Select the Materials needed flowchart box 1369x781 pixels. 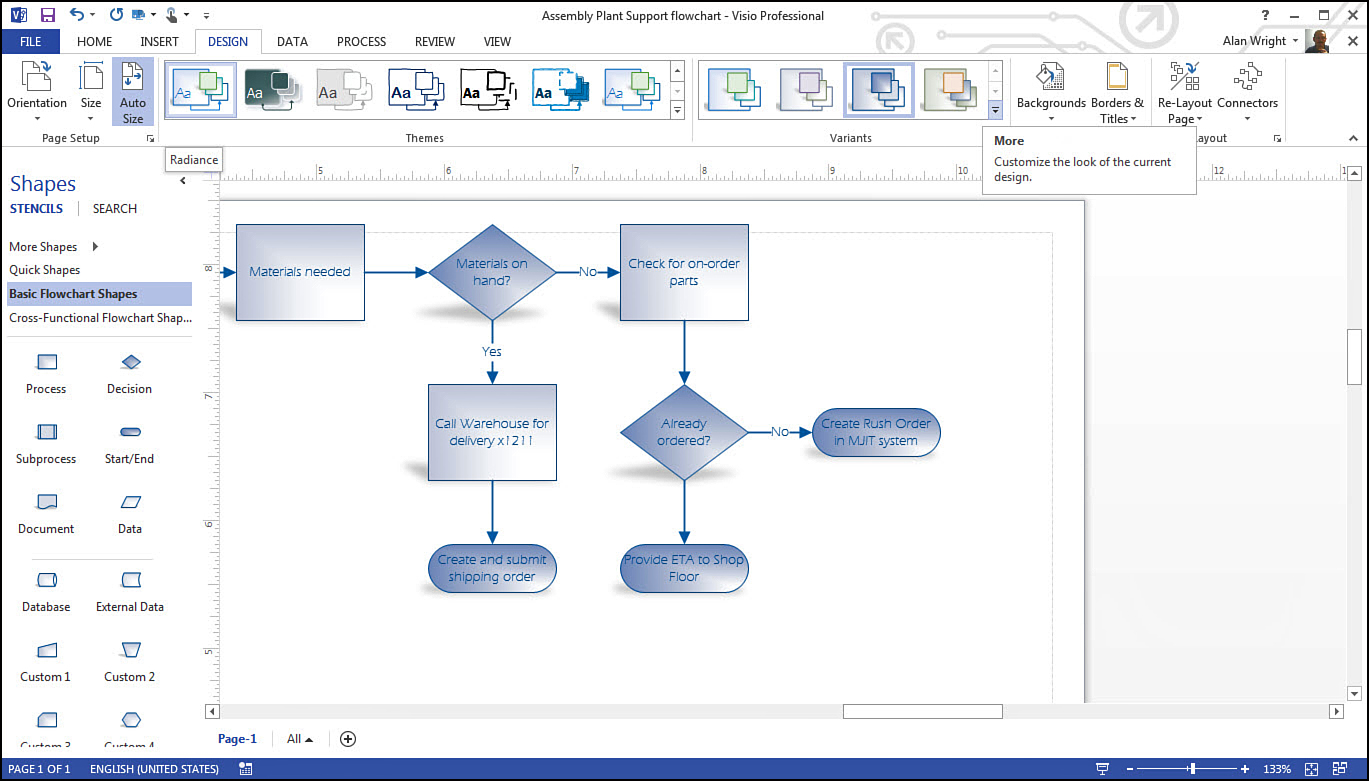300,272
